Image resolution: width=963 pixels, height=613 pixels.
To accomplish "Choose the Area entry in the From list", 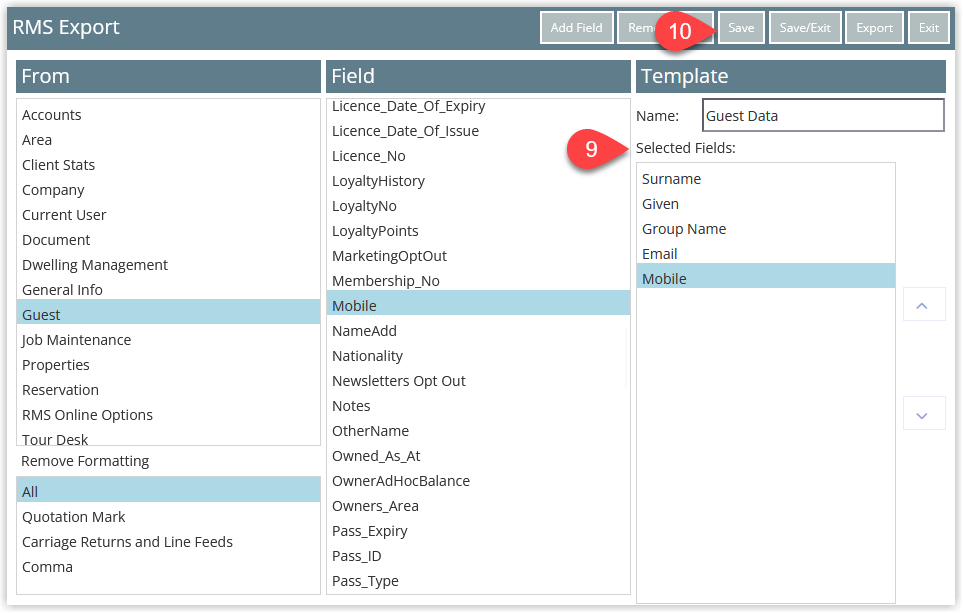I will (x=168, y=140).
